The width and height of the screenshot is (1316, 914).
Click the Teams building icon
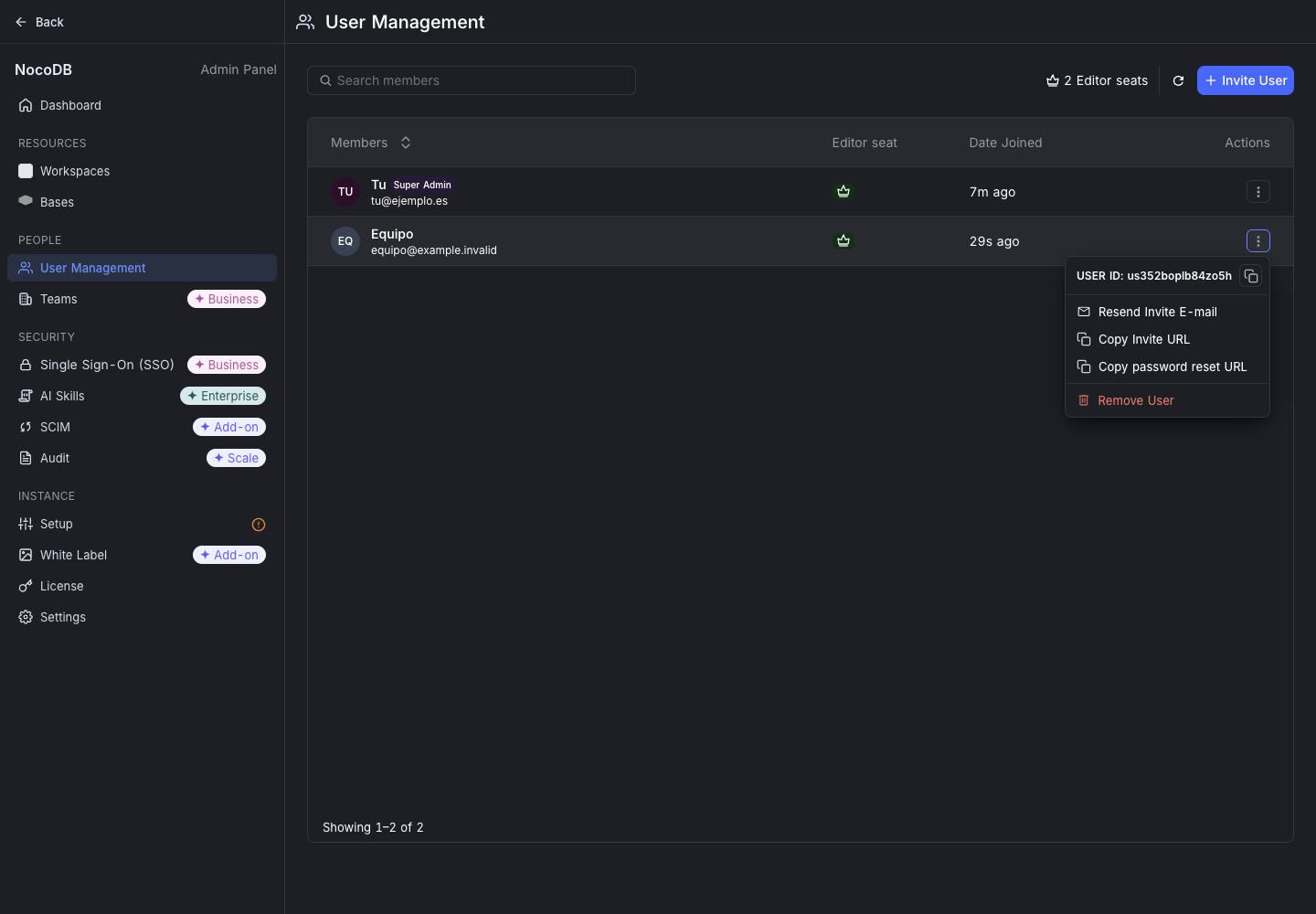coord(26,299)
